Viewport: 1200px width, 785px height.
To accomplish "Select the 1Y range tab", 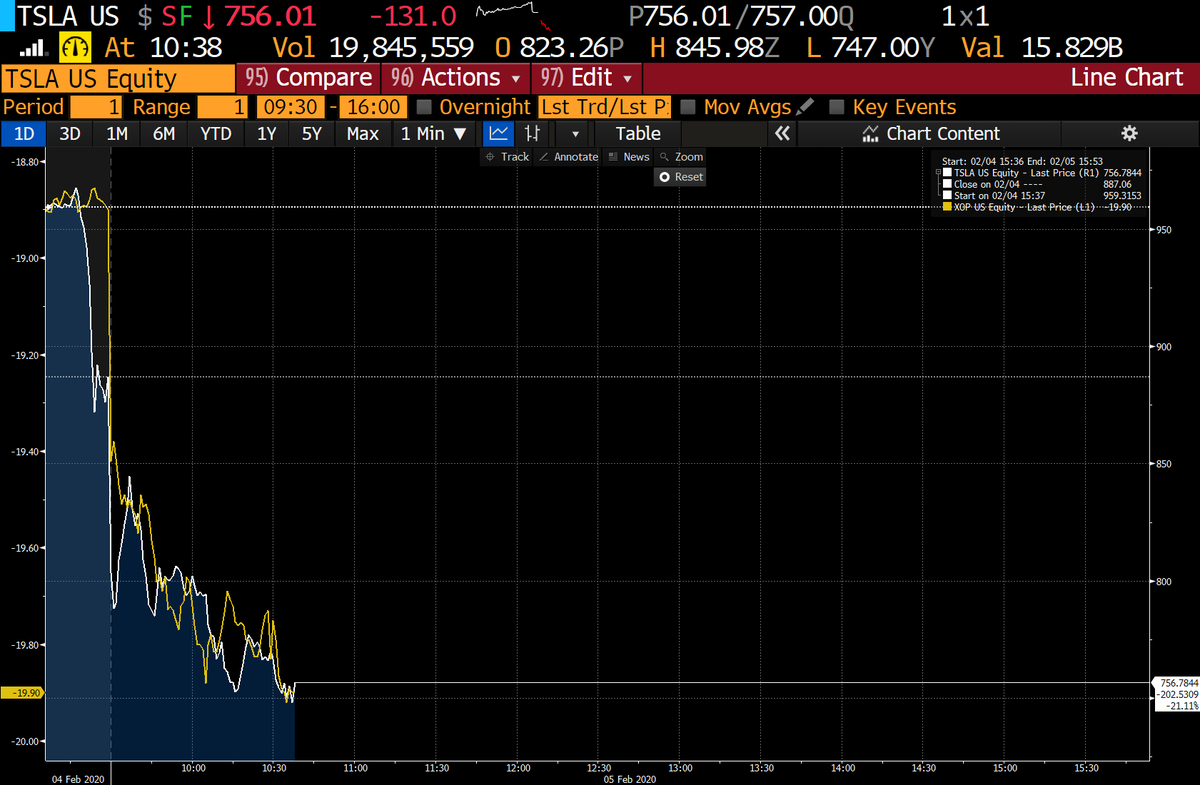I will [x=266, y=133].
